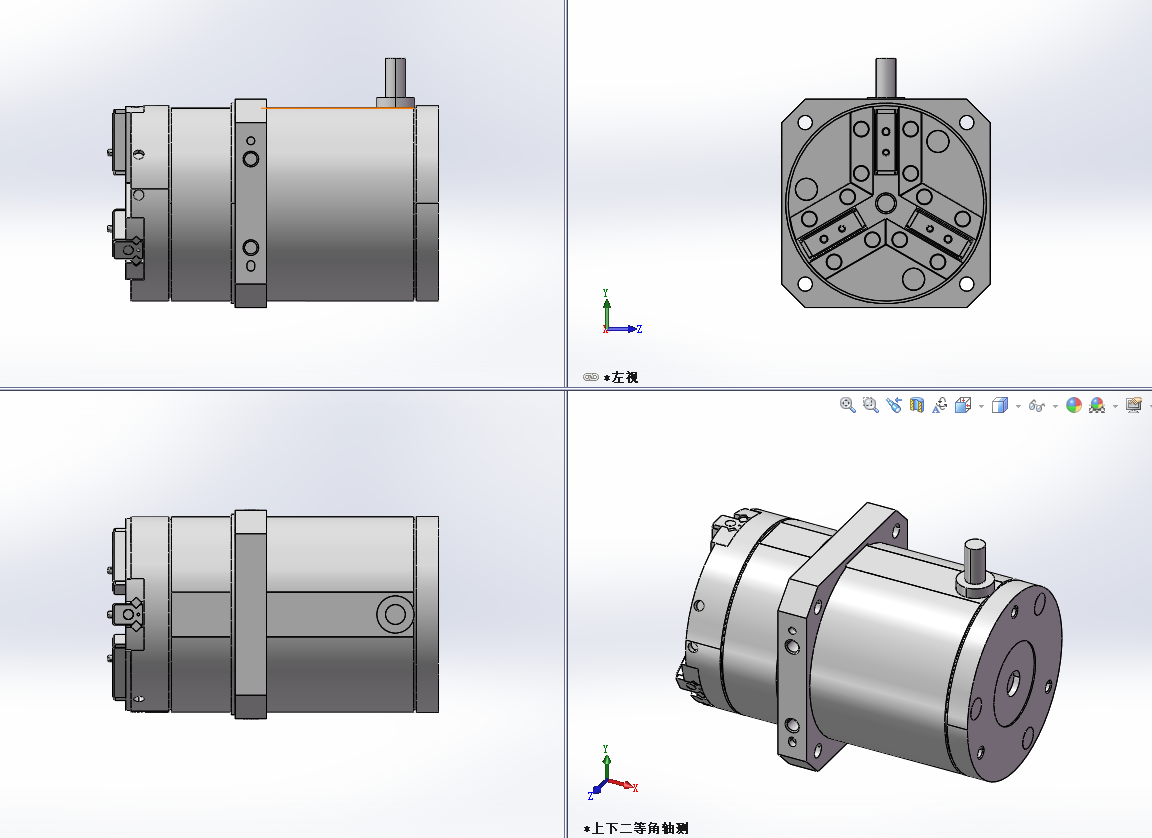Click the Display Style cube icon
The image size is (1152, 838).
click(1000, 405)
